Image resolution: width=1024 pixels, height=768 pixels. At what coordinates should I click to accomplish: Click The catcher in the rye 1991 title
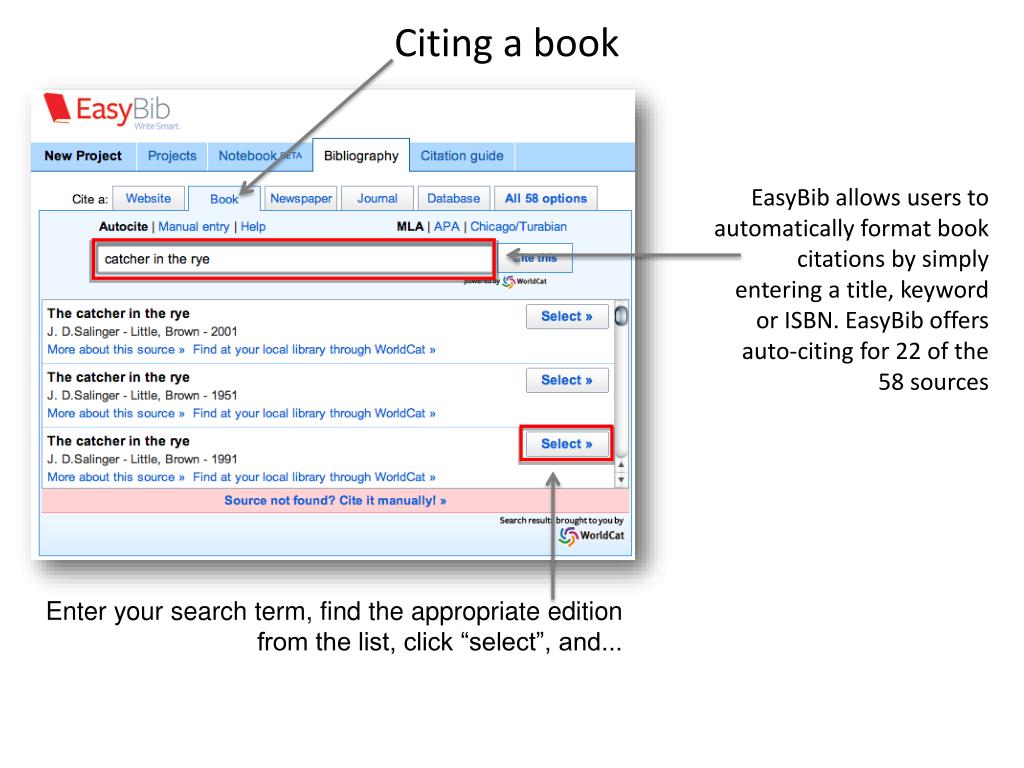click(118, 441)
